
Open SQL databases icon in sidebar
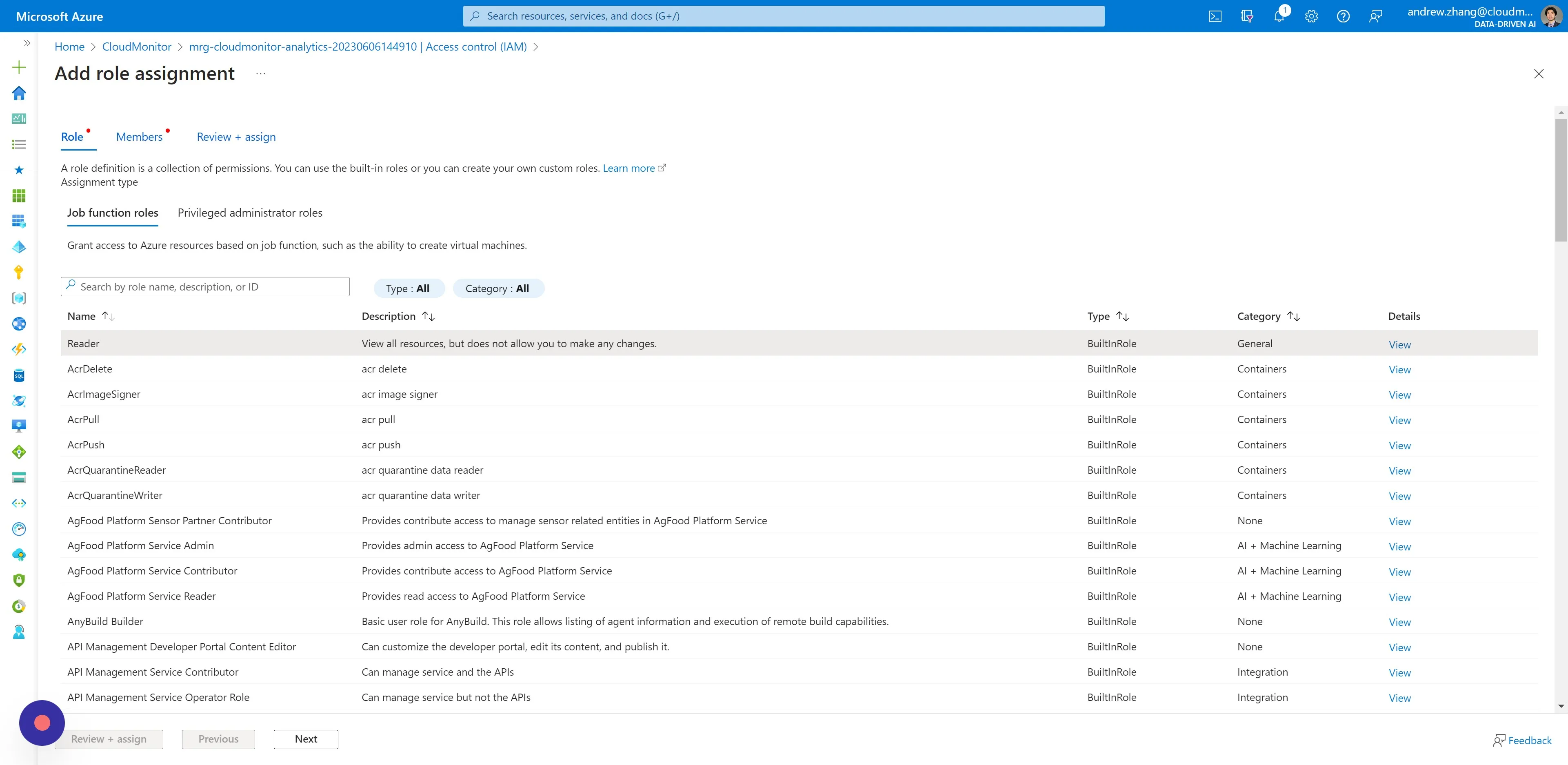(x=19, y=375)
